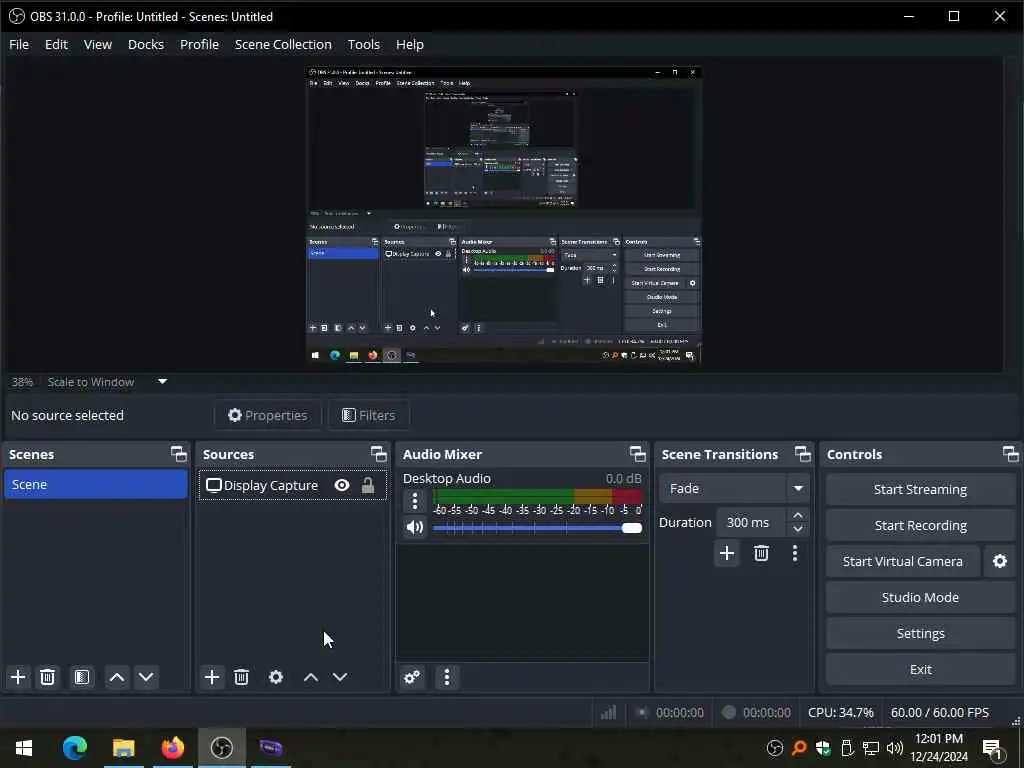
Task: Click the 300 ms duration field
Action: [751, 522]
